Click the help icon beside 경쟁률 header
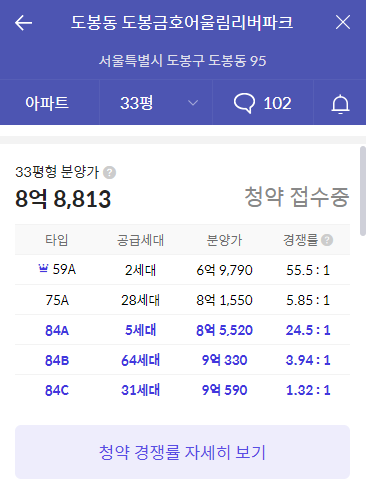 pos(327,240)
